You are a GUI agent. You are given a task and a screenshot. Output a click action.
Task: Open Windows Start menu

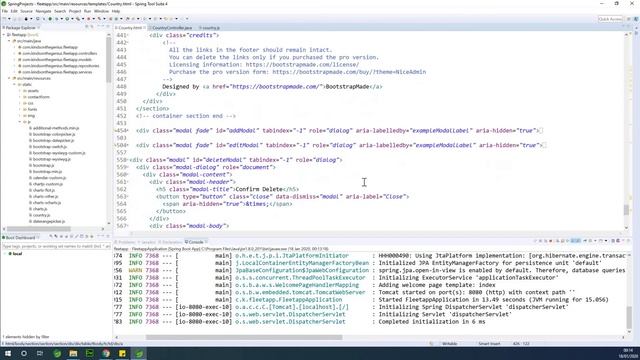pos(8,353)
